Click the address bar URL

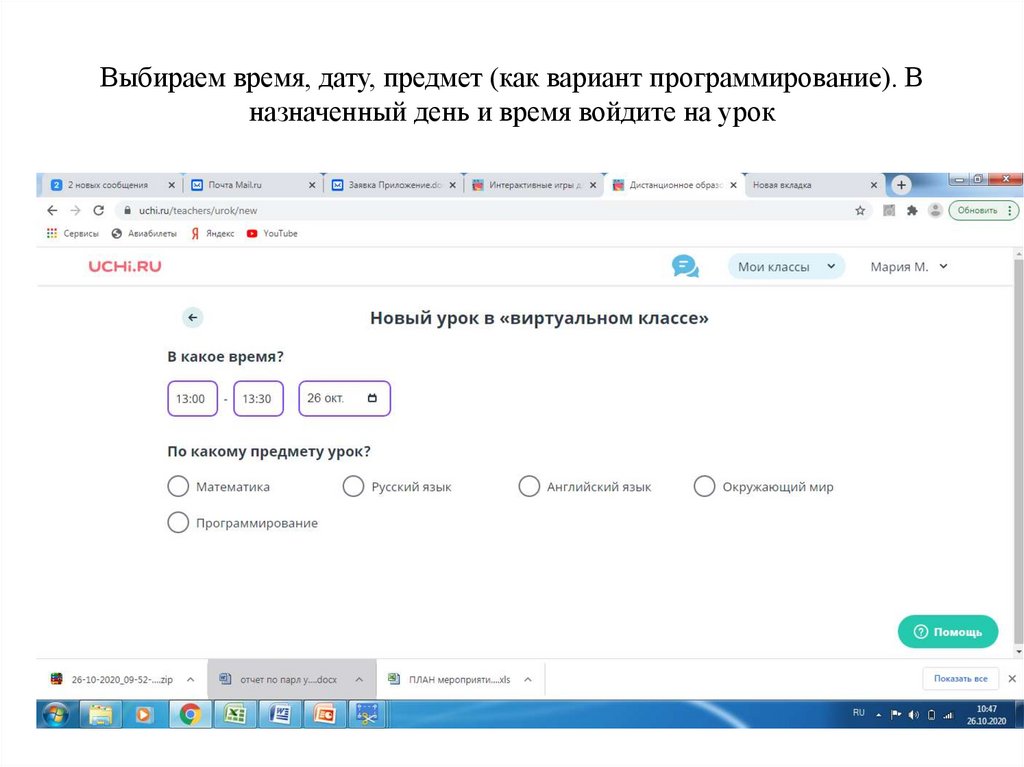[x=198, y=210]
